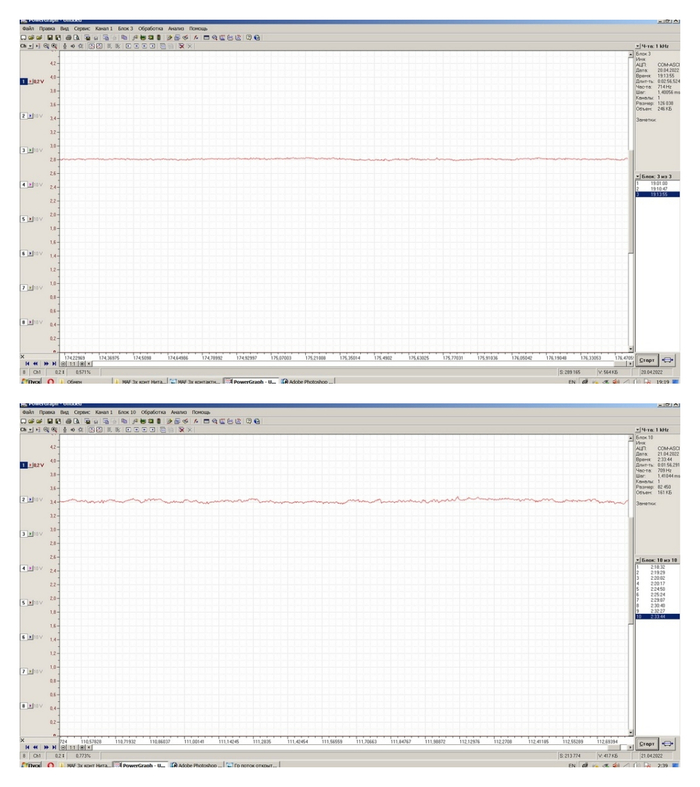The width and height of the screenshot is (700, 787).
Task: Step forward with fast-forward arrows in Блок 3 window
Action: tap(46, 364)
